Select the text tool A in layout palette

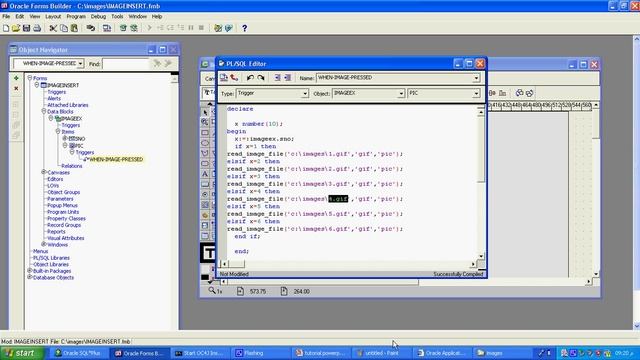(205, 174)
